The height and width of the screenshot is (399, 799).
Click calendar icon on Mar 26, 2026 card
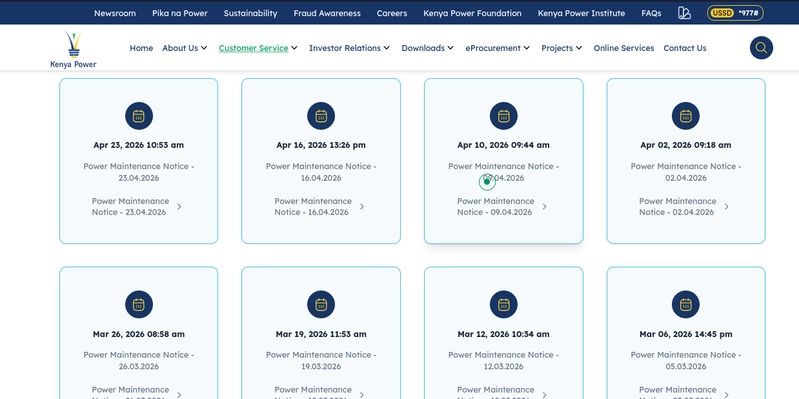139,305
